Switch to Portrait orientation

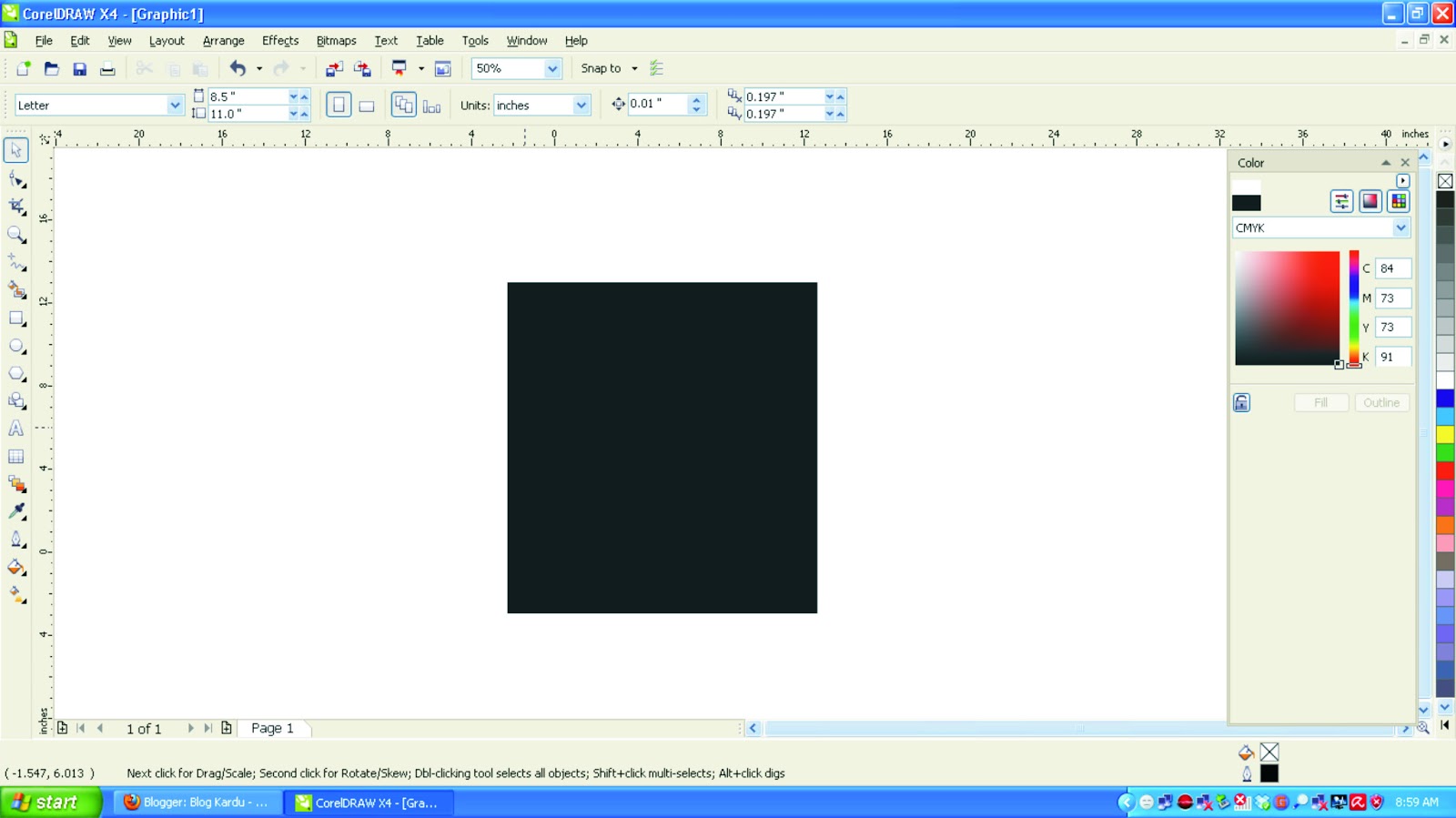(x=339, y=105)
